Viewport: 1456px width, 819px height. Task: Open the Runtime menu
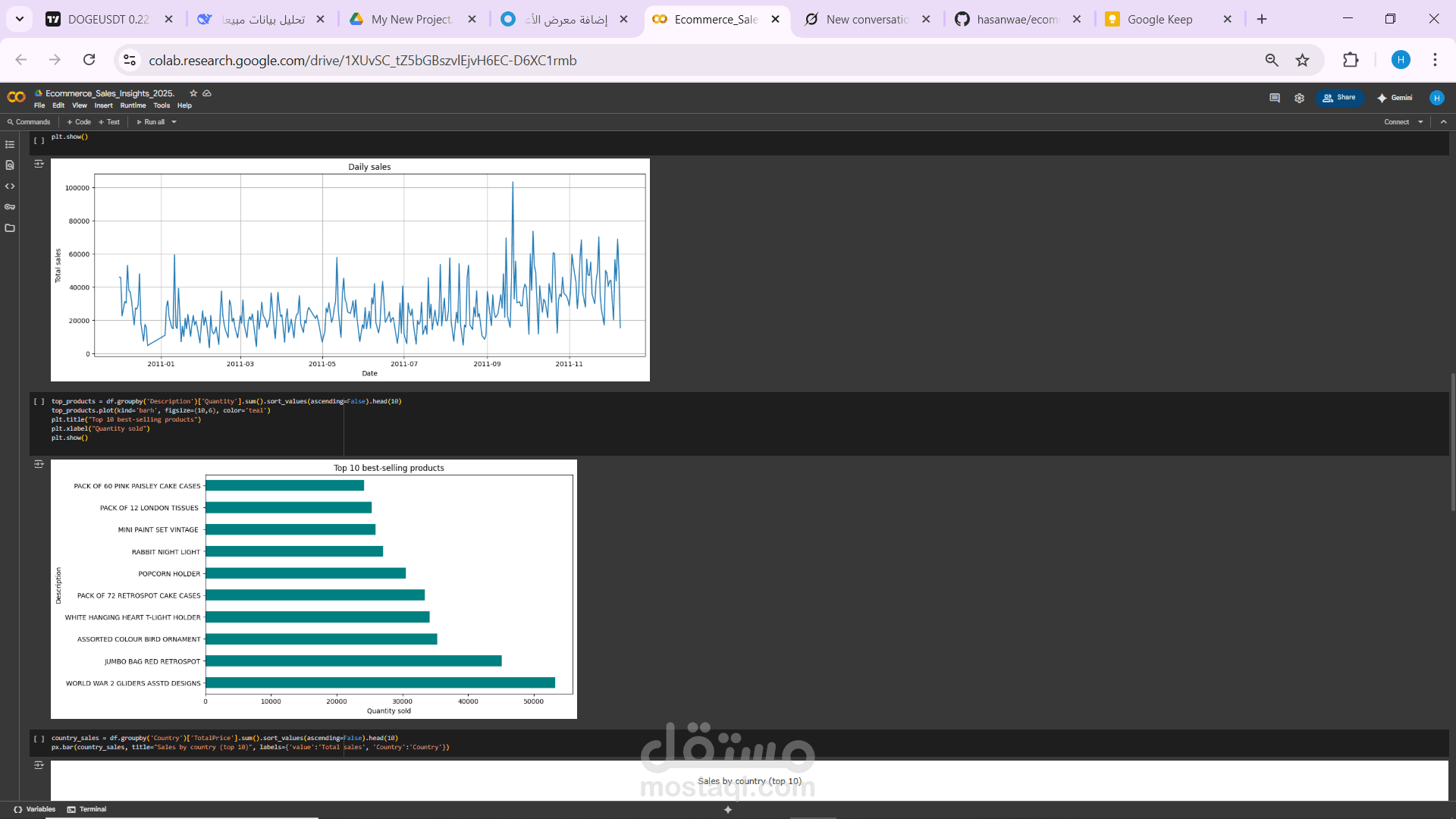[133, 106]
